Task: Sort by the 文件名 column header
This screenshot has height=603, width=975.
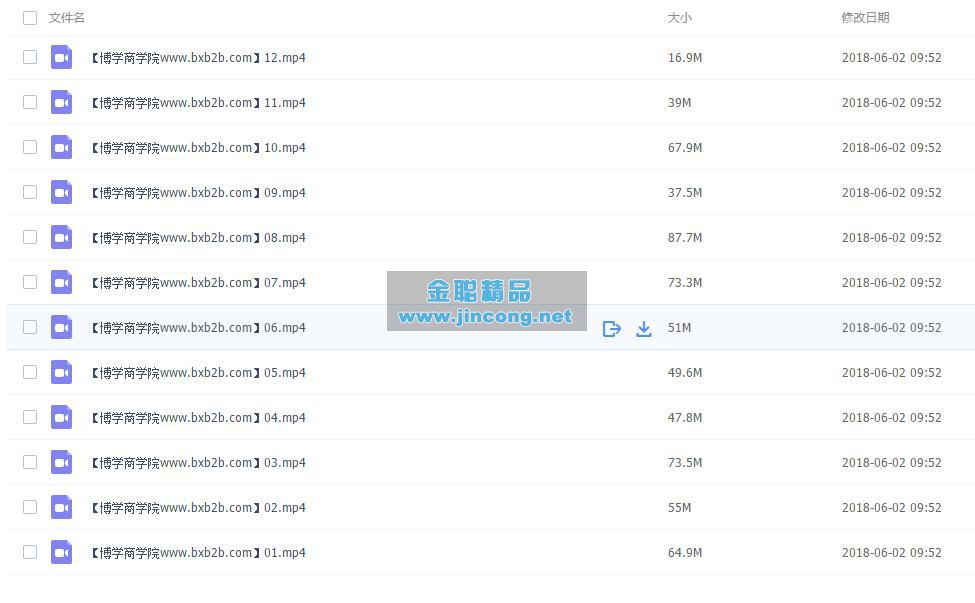Action: point(67,18)
